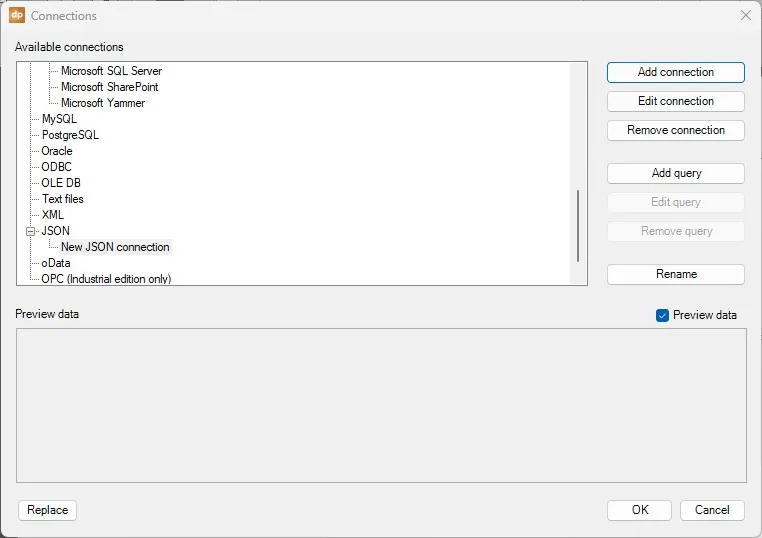Select OLE DB connection type
Viewport: 762px width, 538px height.
pos(61,183)
